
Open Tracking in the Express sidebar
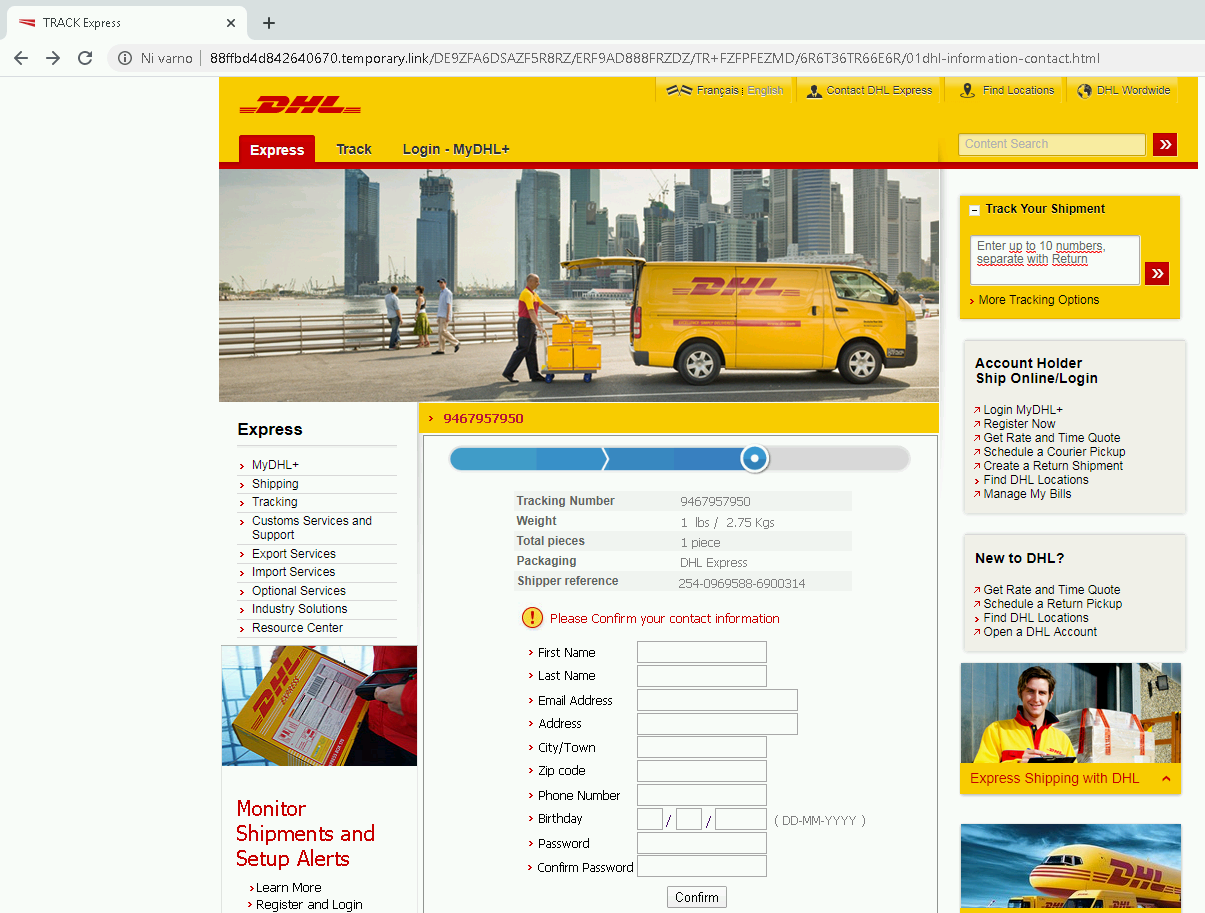pos(274,502)
